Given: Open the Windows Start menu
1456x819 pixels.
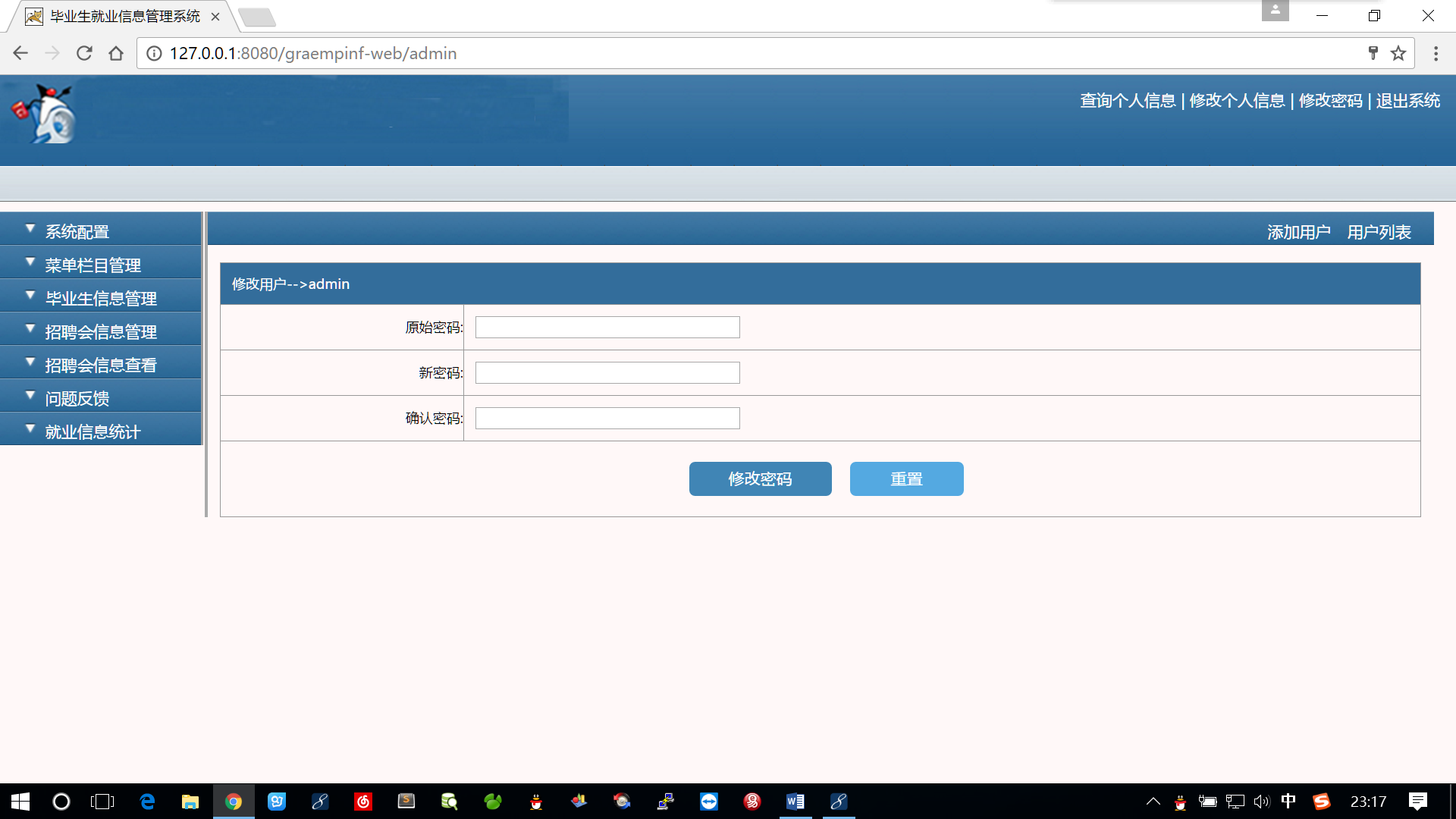Looking at the screenshot, I should [20, 802].
